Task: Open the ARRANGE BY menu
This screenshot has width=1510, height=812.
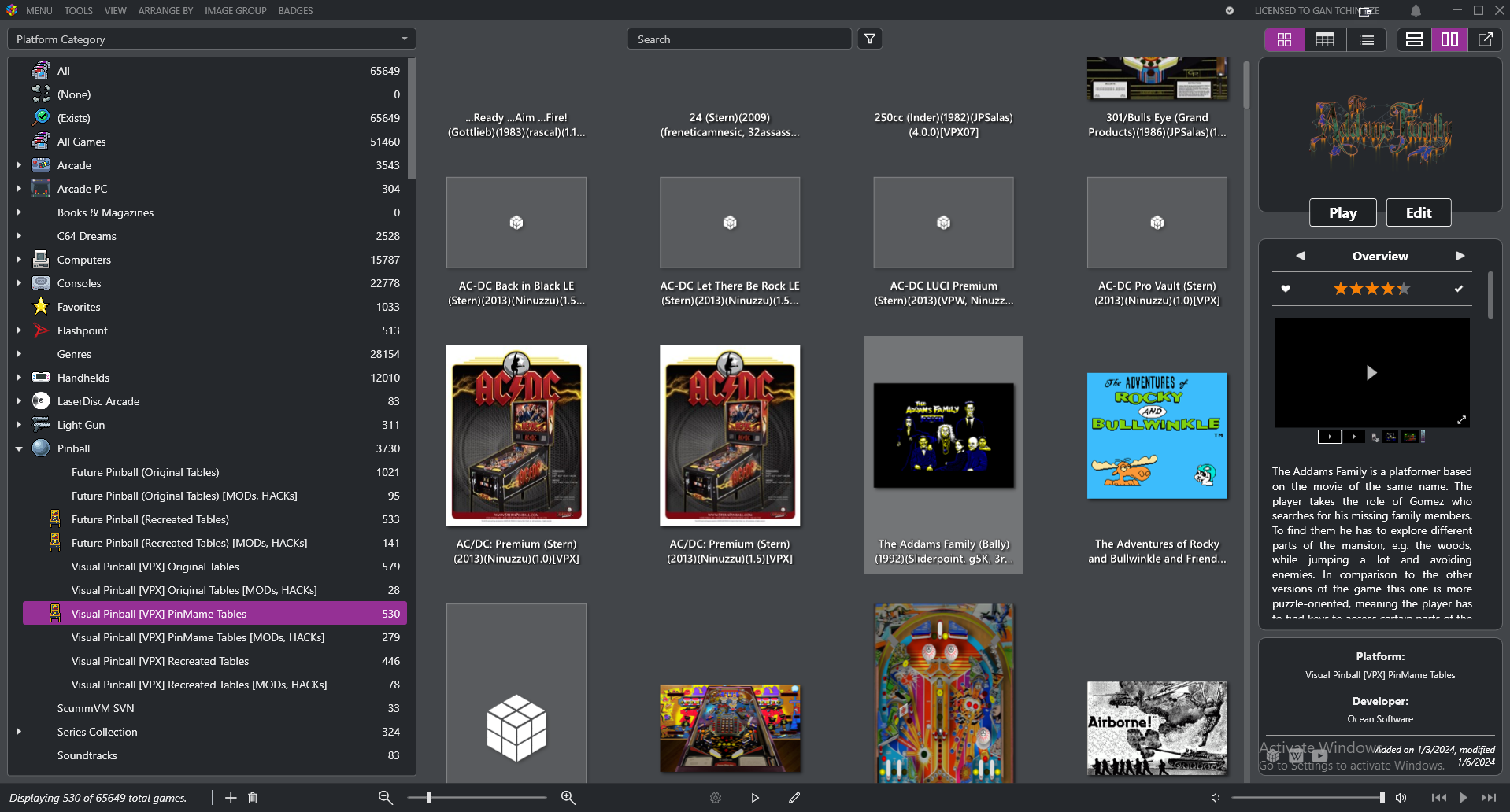Action: (x=165, y=10)
